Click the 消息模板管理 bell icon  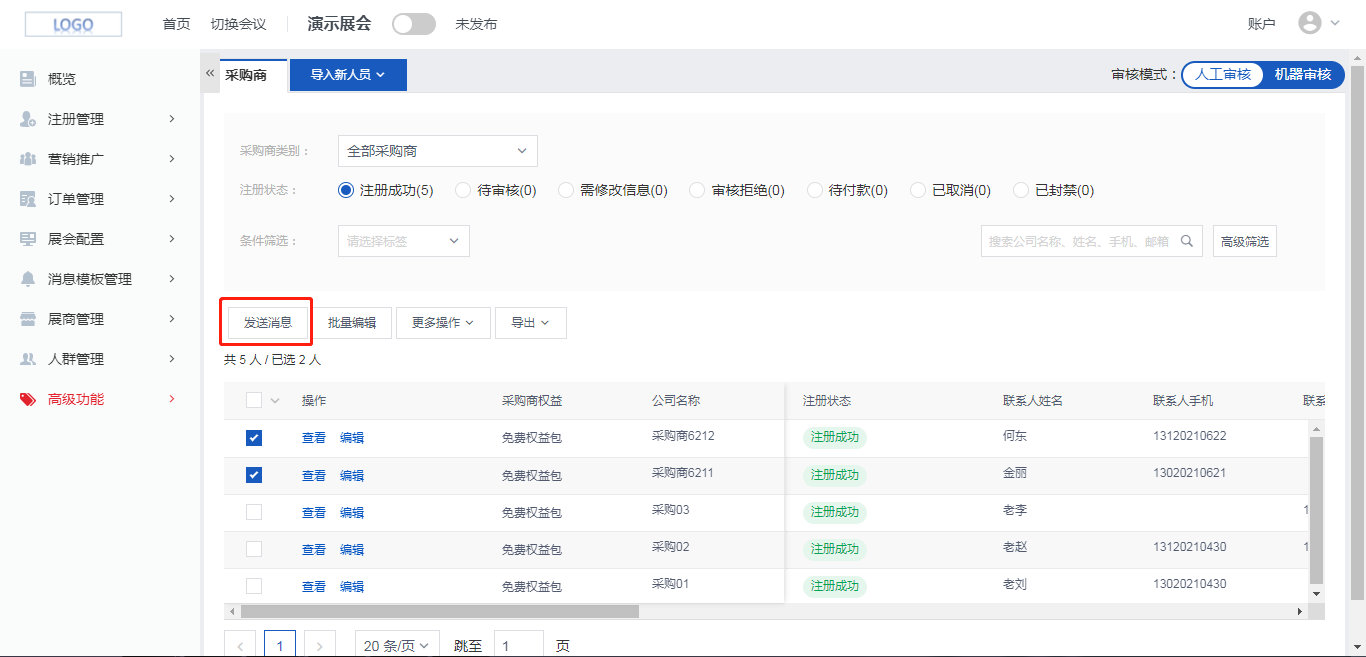[28, 279]
